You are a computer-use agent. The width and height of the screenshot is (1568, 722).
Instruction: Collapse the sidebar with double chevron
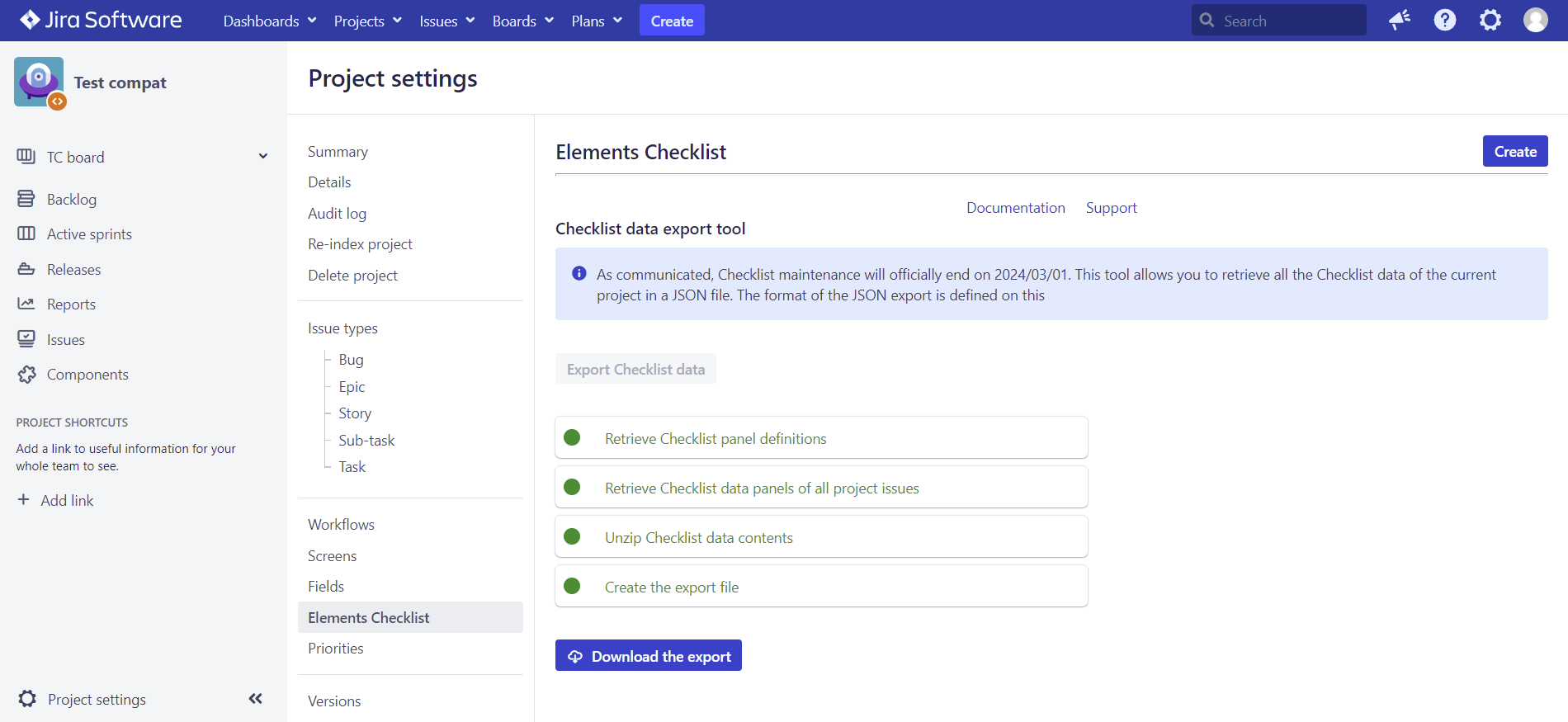[x=256, y=699]
